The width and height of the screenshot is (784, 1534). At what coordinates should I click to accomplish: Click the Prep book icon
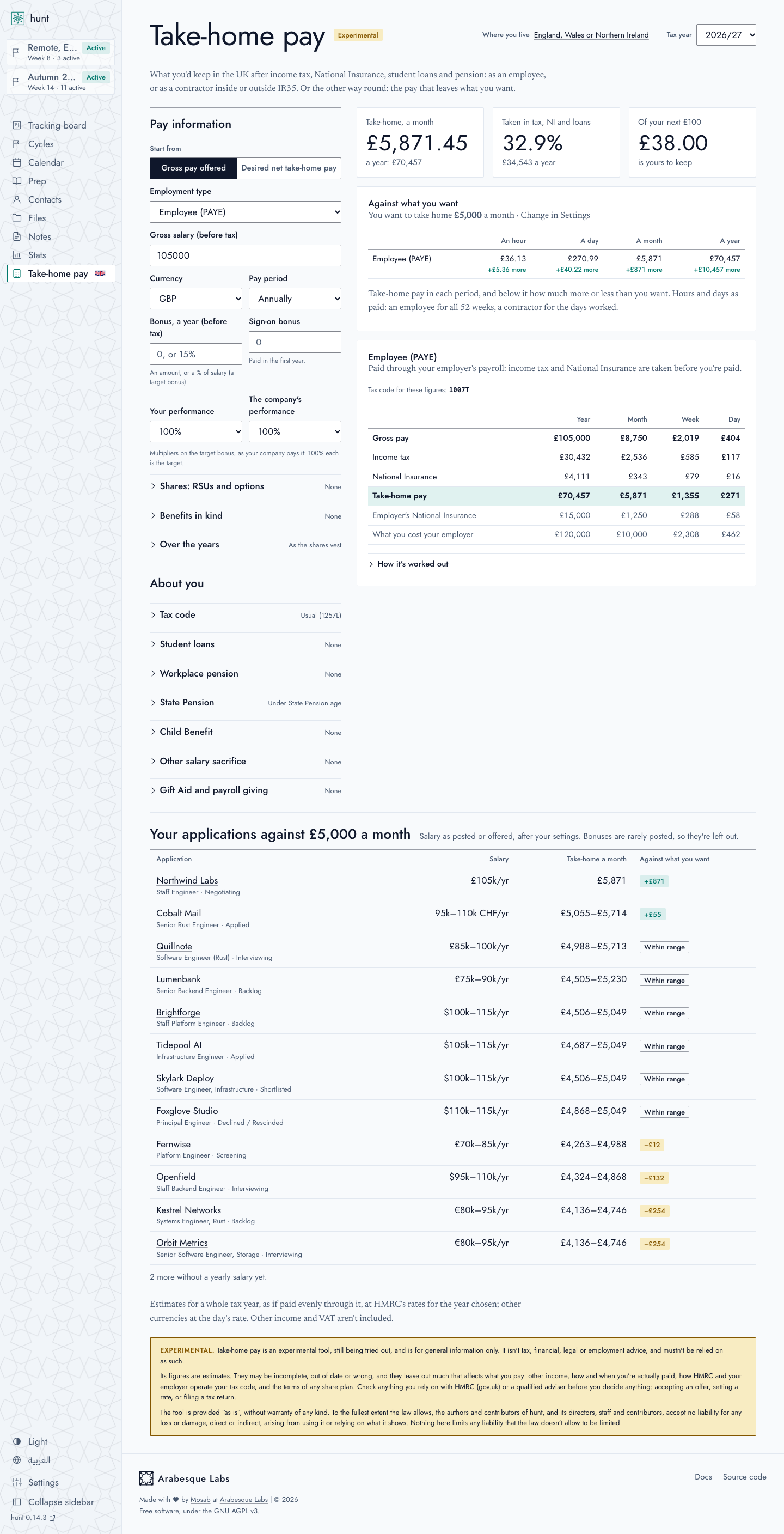(x=17, y=180)
